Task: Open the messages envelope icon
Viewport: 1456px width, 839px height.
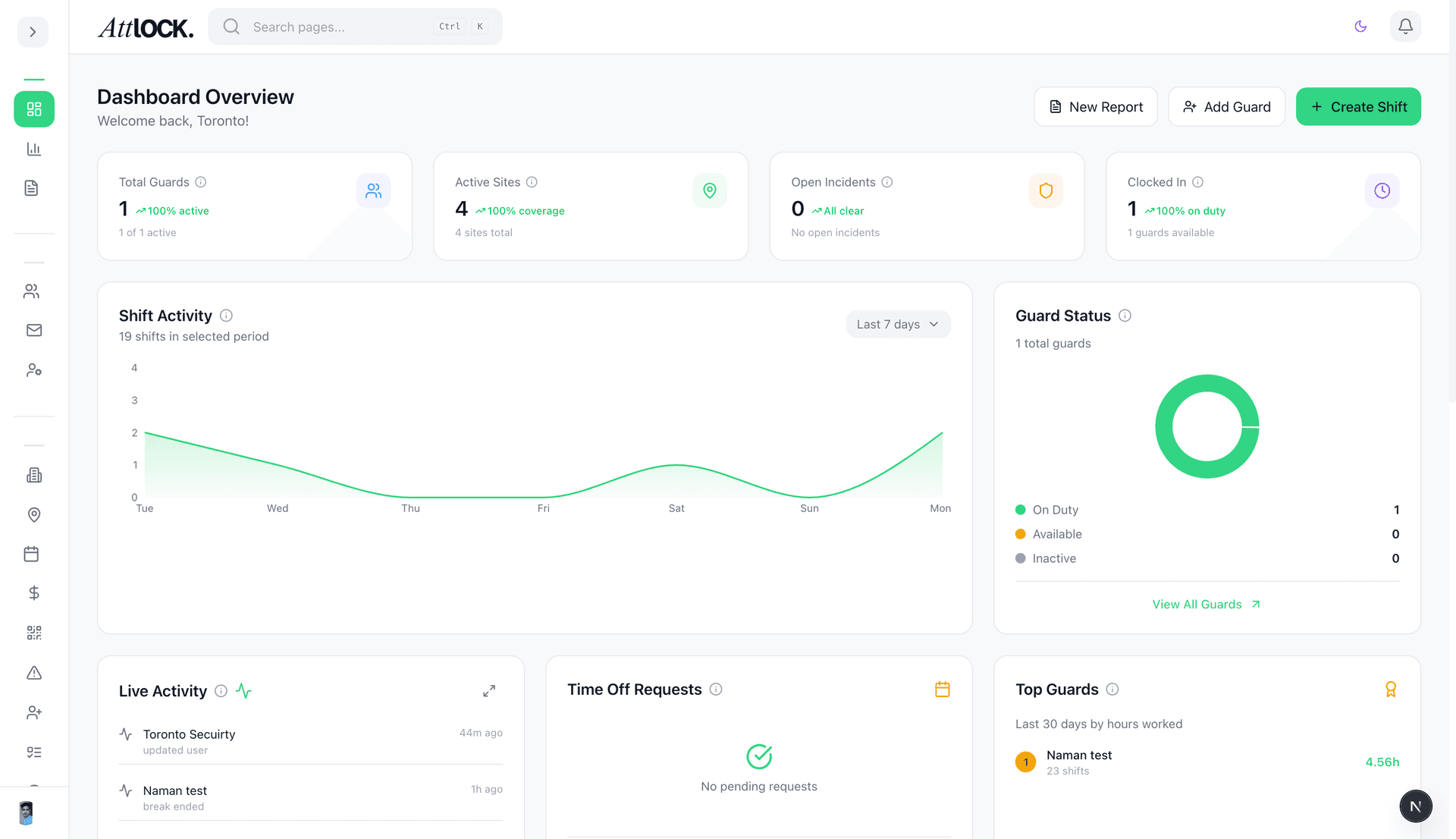Action: coord(33,330)
